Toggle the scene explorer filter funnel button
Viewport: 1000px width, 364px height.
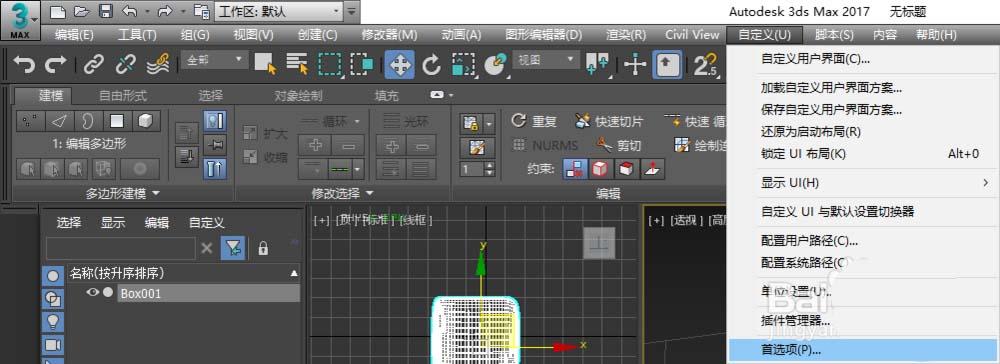coord(233,248)
